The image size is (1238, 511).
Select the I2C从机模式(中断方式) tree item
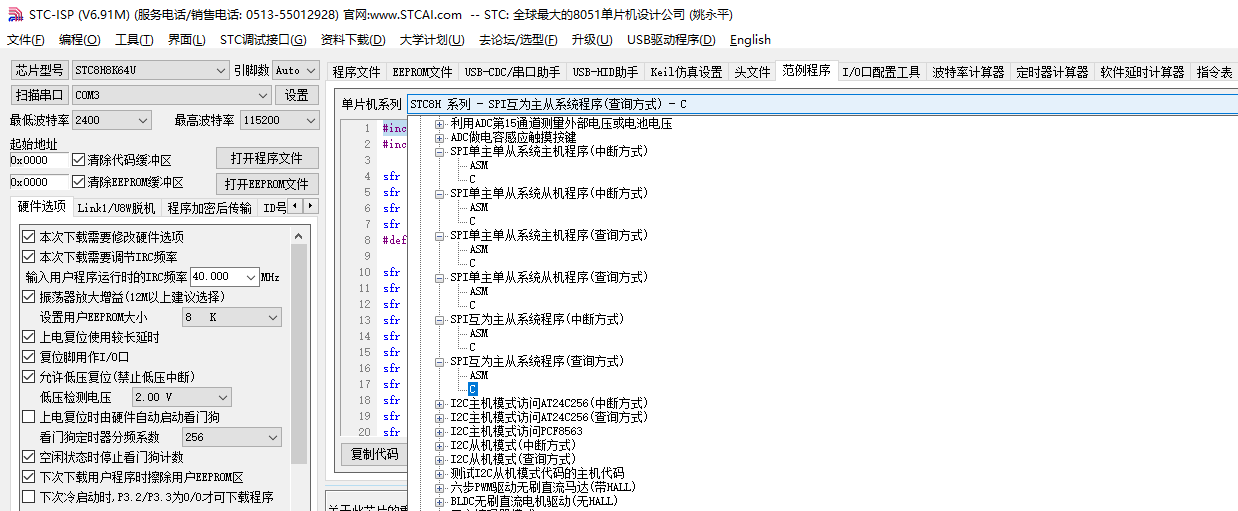(513, 445)
